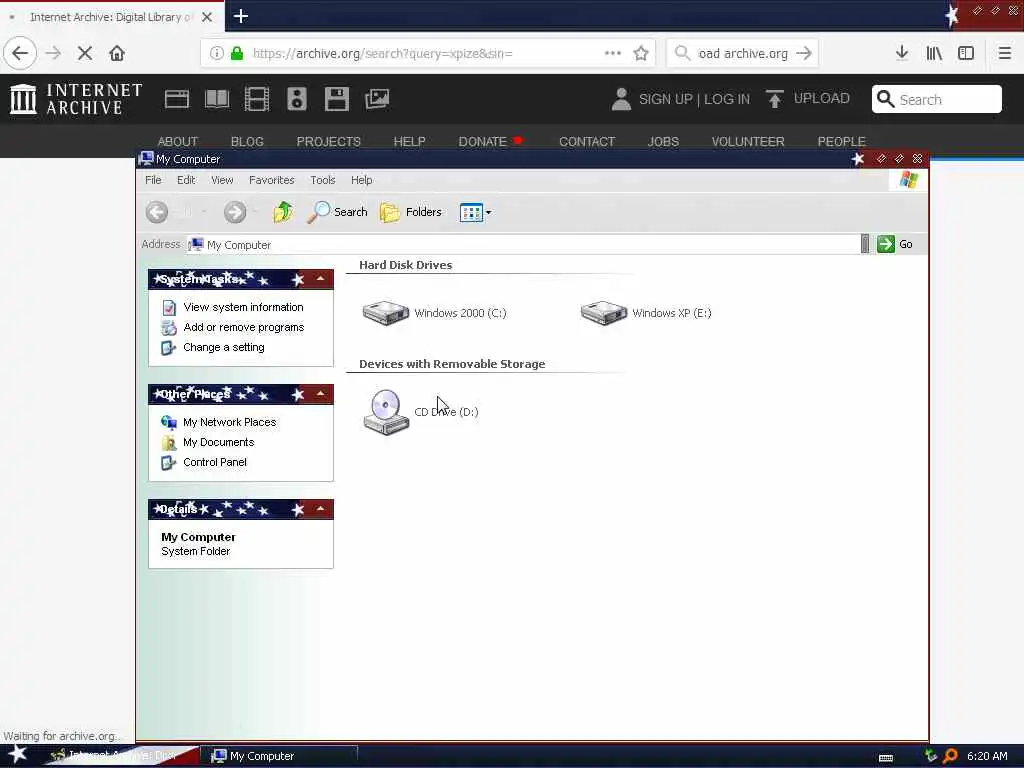1024x768 pixels.
Task: Open ABOUT in Internet Archive navigation
Action: [x=178, y=142]
